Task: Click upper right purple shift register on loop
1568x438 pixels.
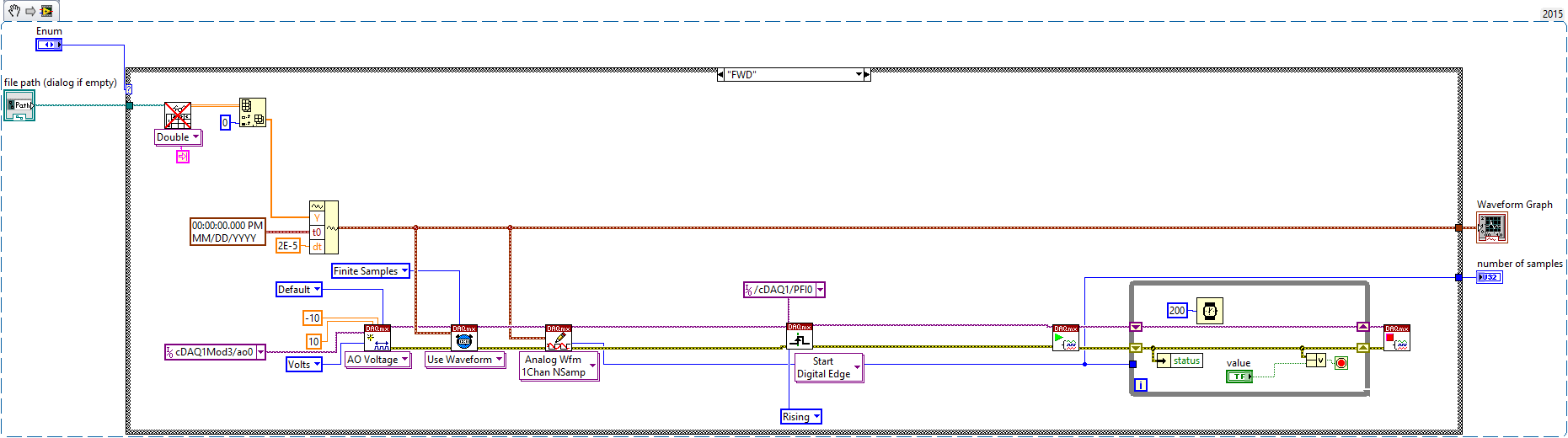Action: click(1362, 327)
